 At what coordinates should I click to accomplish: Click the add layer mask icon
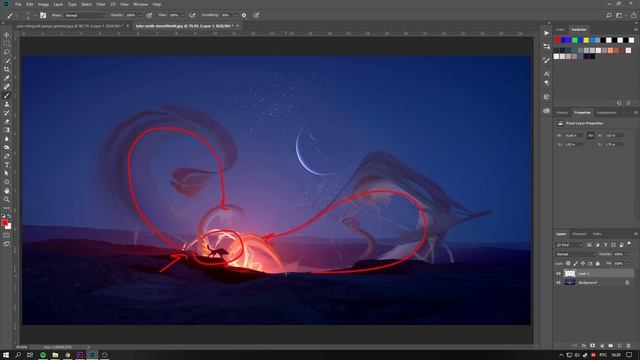(x=593, y=346)
